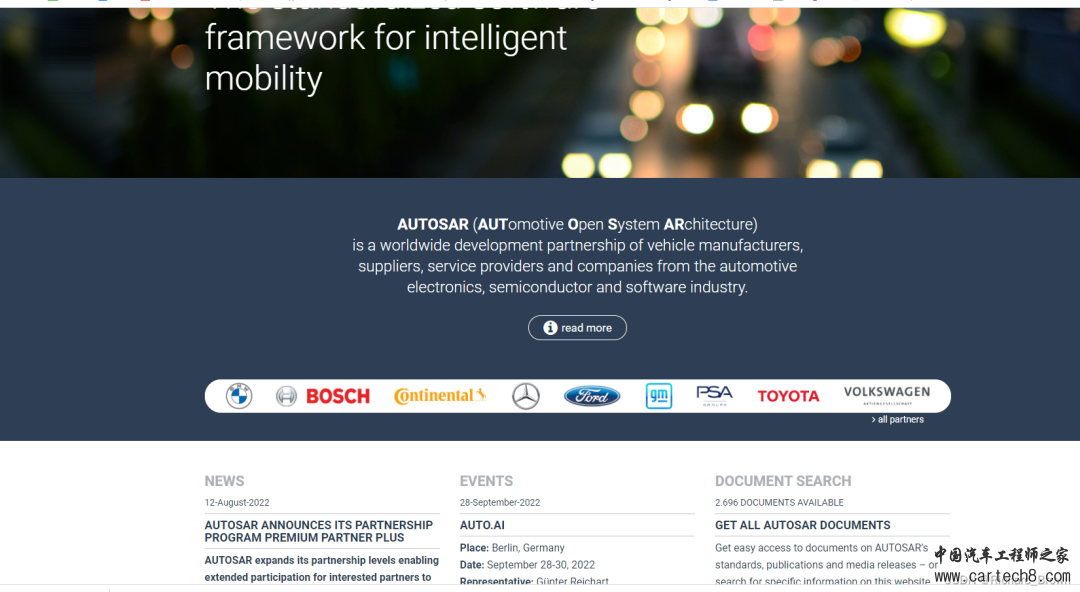The image size is (1080, 592).
Task: Open the Premium Partner Plus news headline
Action: tap(319, 531)
